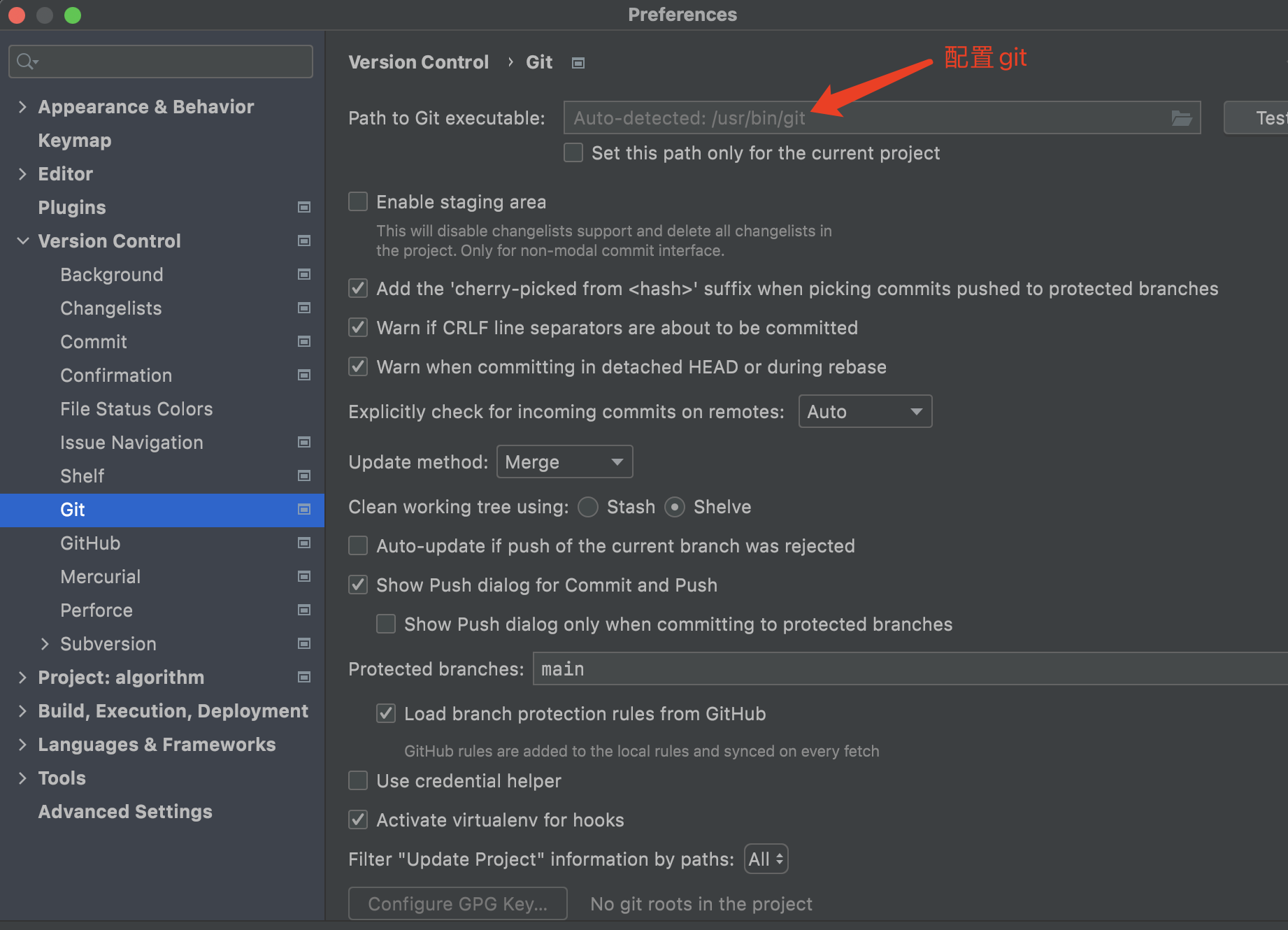Viewport: 1288px width, 930px height.
Task: Click the folder browse icon in Git path field
Action: pos(1181,118)
